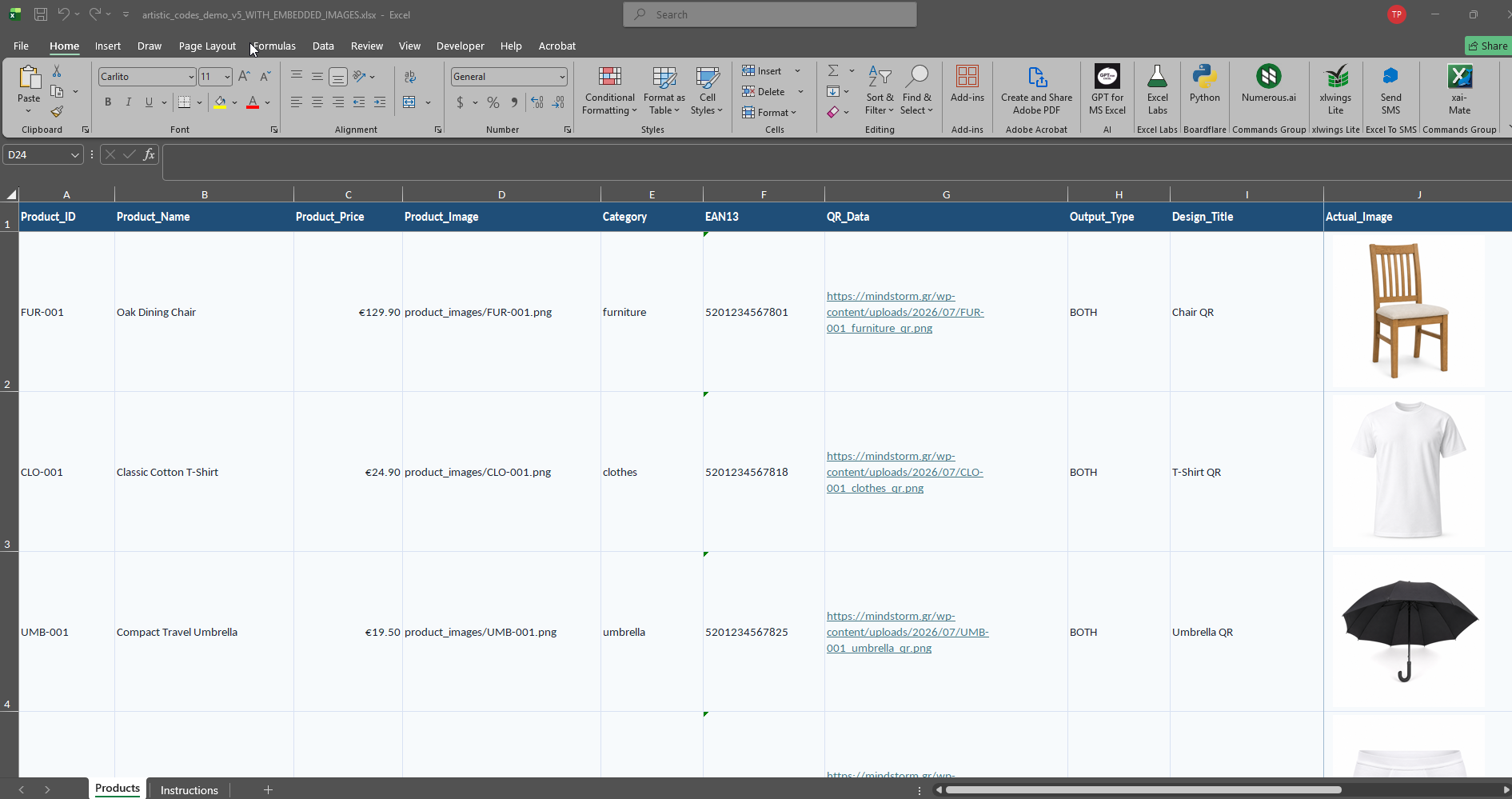Click the AutoSum sigma icon

point(833,70)
